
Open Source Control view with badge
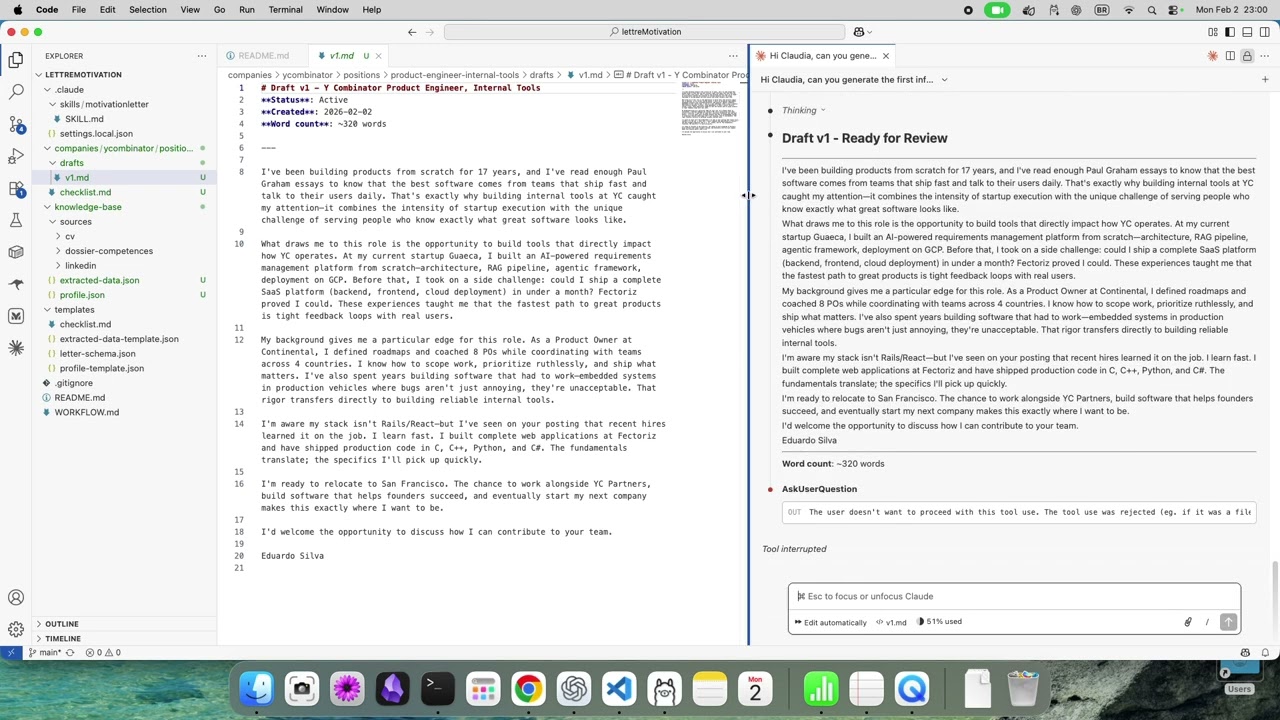point(16,124)
